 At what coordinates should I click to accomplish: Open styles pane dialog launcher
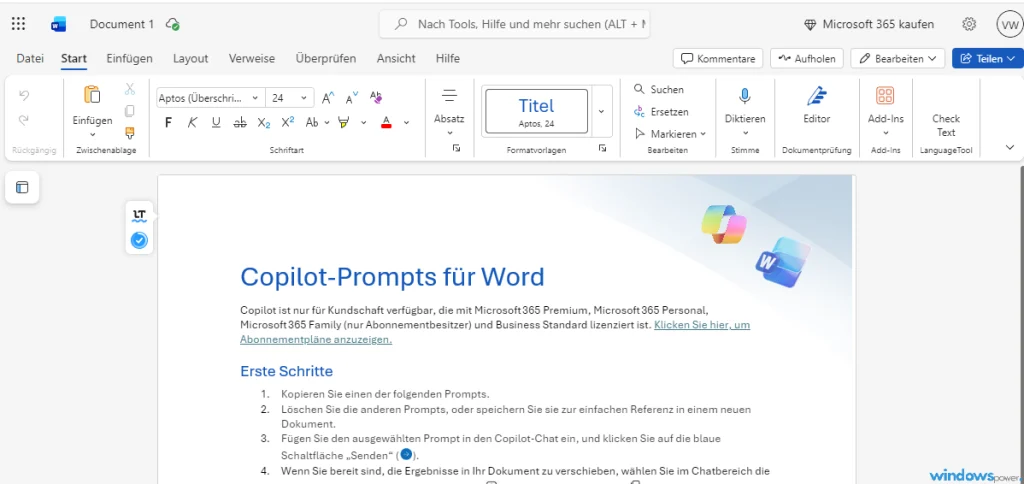(x=602, y=149)
